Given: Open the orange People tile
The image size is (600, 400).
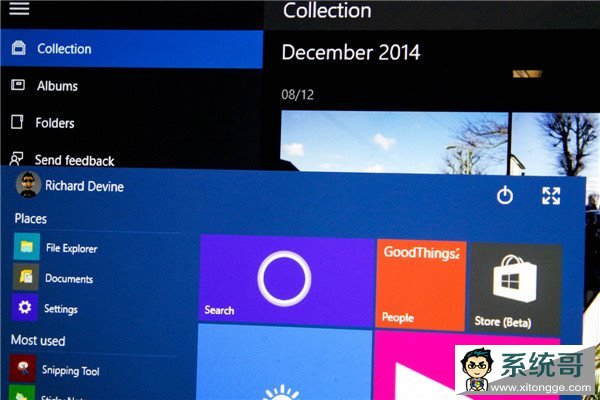Looking at the screenshot, I should (421, 285).
